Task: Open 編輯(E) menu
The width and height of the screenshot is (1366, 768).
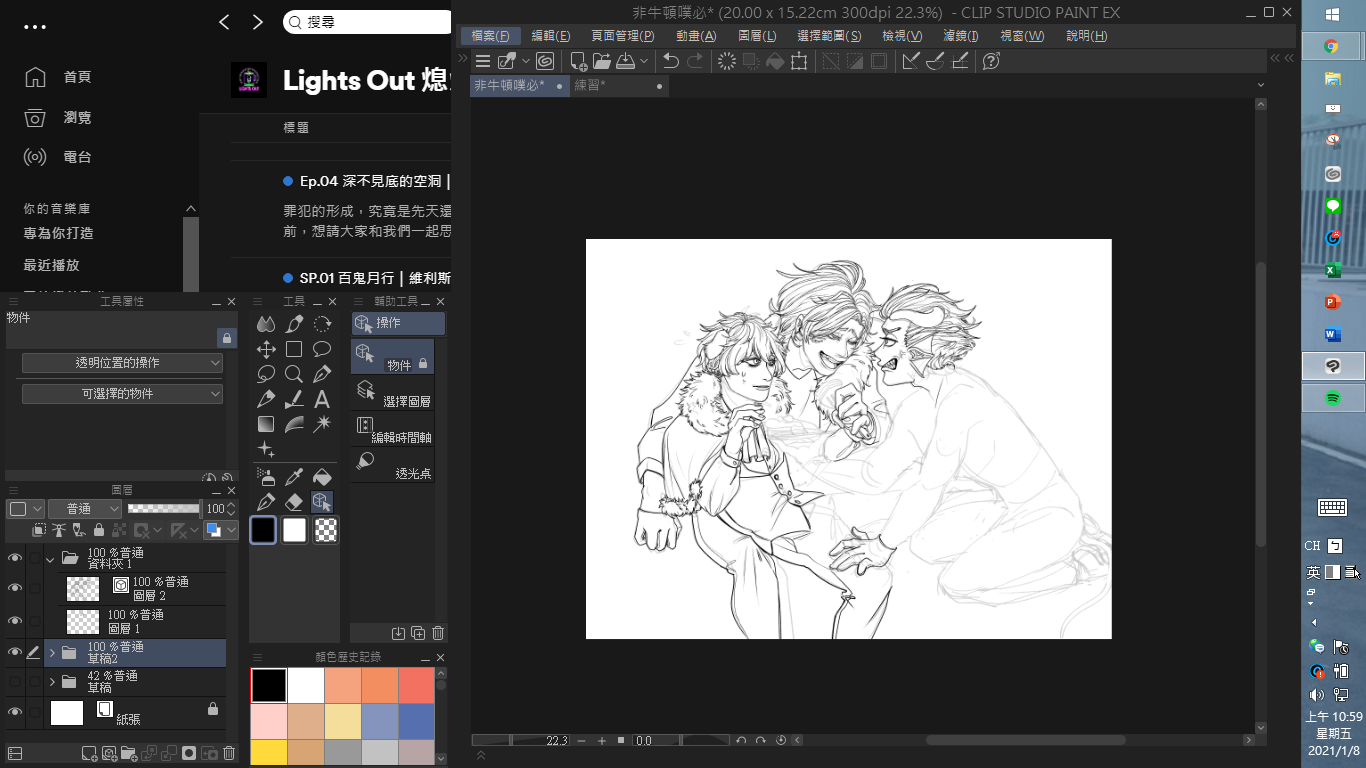Action: (551, 36)
